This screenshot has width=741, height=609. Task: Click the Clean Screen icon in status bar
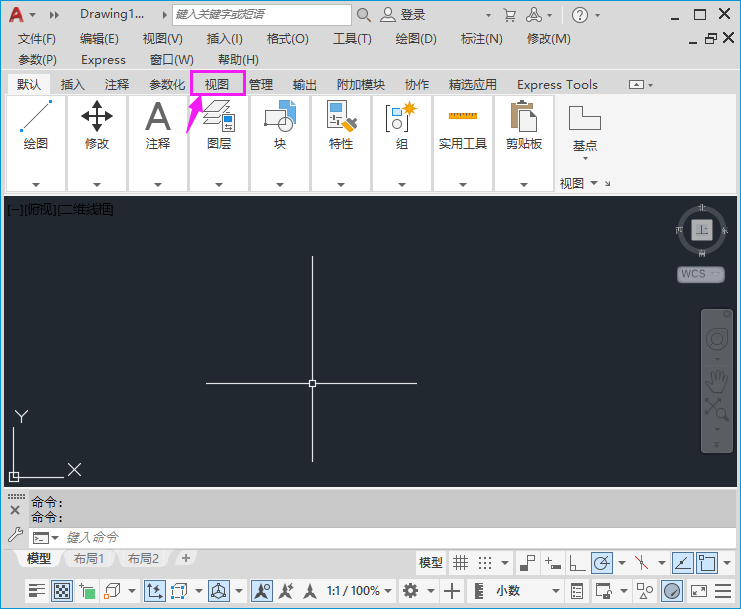[698, 591]
